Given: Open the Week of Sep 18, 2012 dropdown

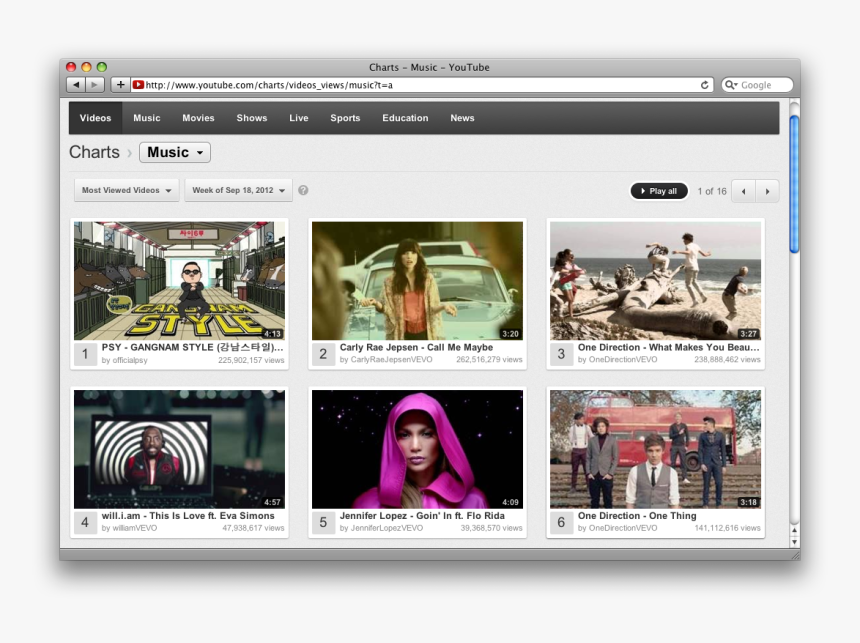Looking at the screenshot, I should 238,190.
